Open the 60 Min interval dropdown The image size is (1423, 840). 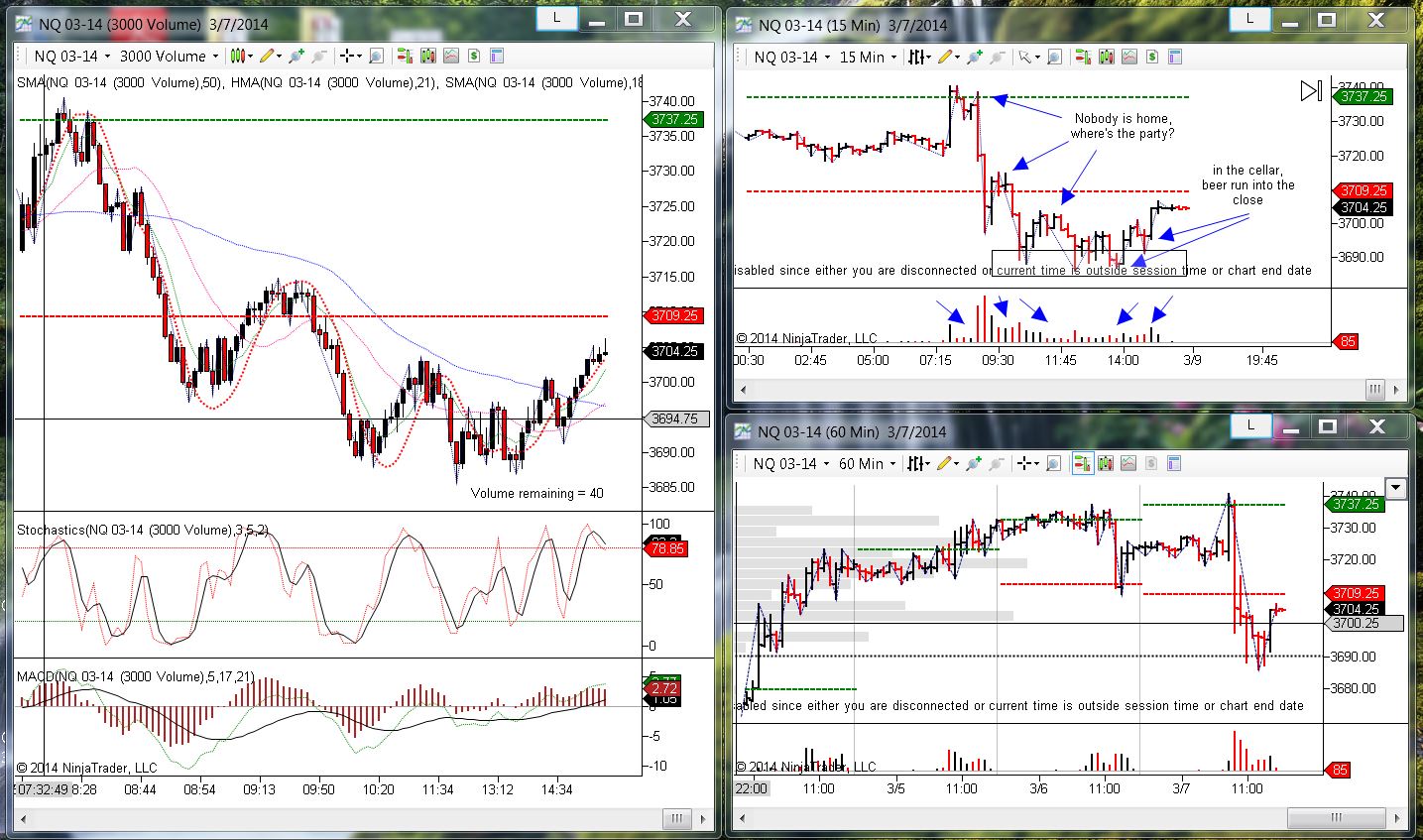(x=868, y=464)
